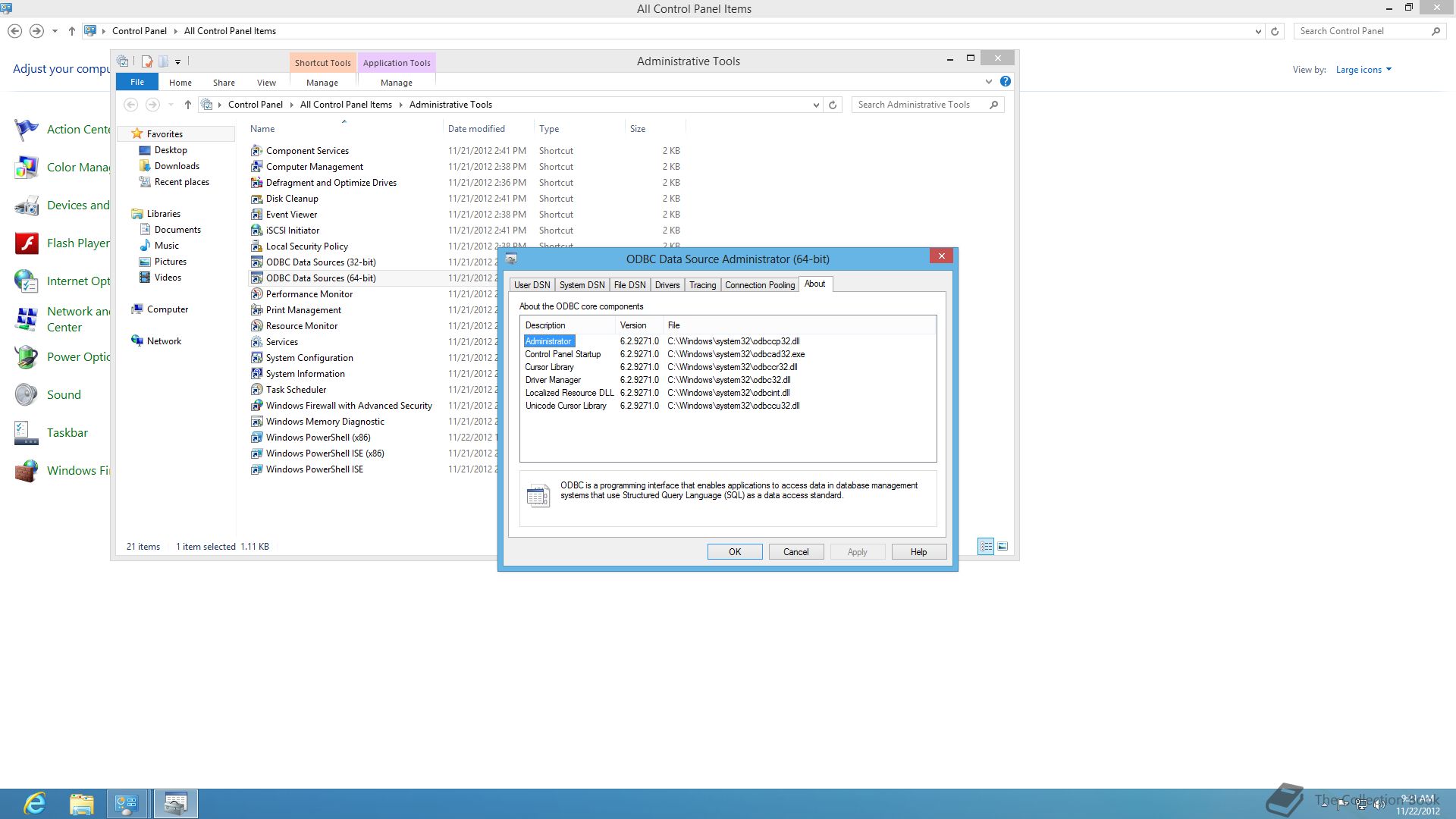Select System Configuration icon

(256, 358)
